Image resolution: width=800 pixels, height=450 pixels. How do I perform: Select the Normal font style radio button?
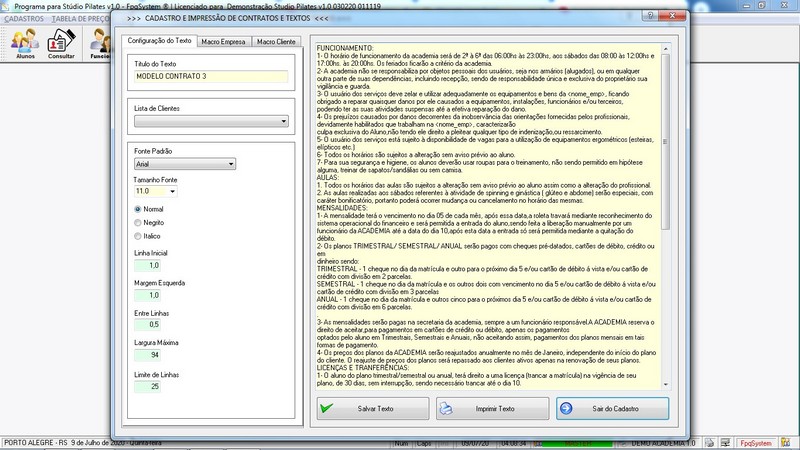(138, 209)
